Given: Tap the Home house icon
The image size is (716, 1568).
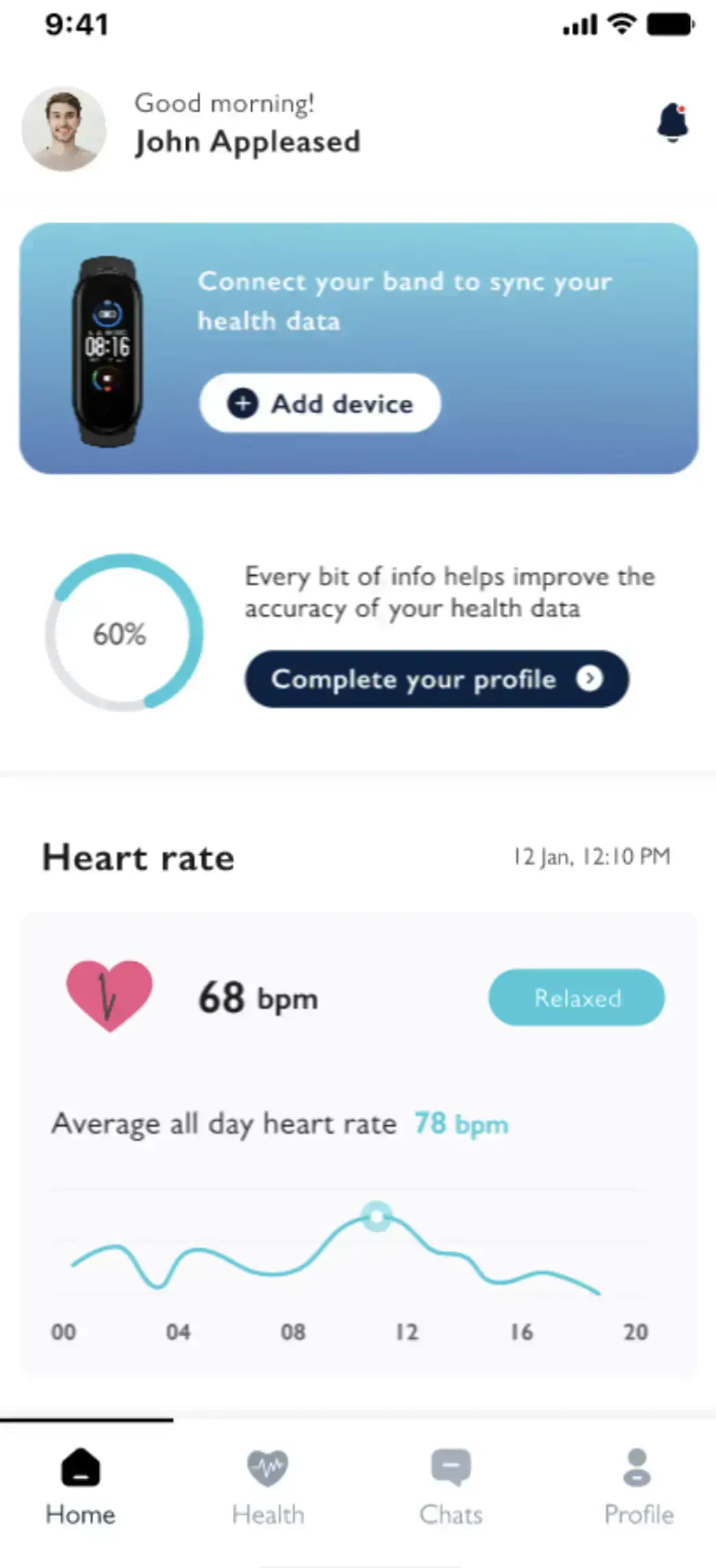Looking at the screenshot, I should 81,1467.
